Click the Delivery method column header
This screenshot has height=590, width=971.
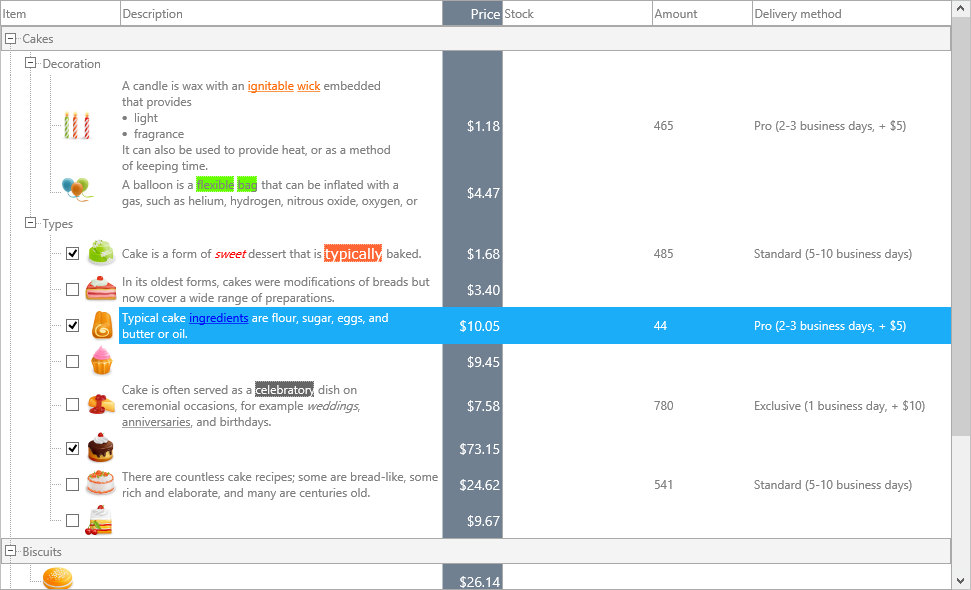(797, 14)
